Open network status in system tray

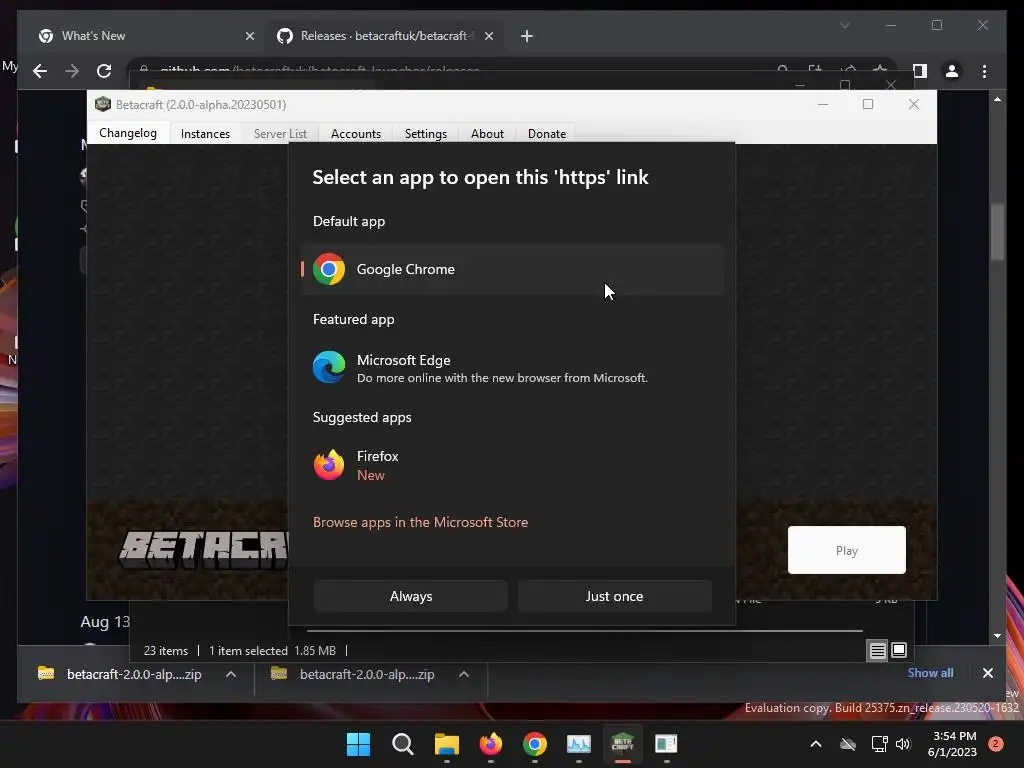(879, 744)
